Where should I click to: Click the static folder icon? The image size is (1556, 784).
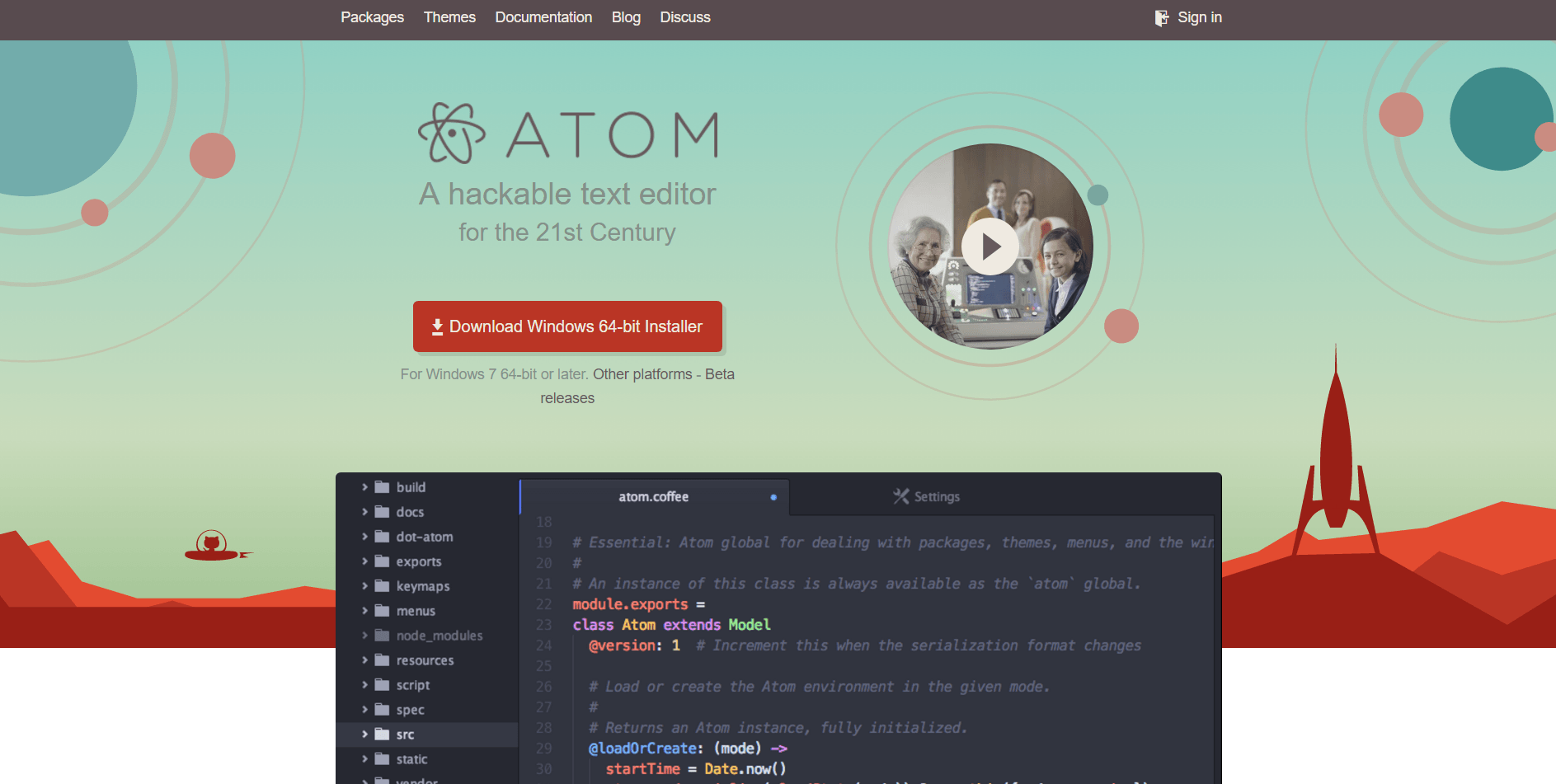coord(382,759)
